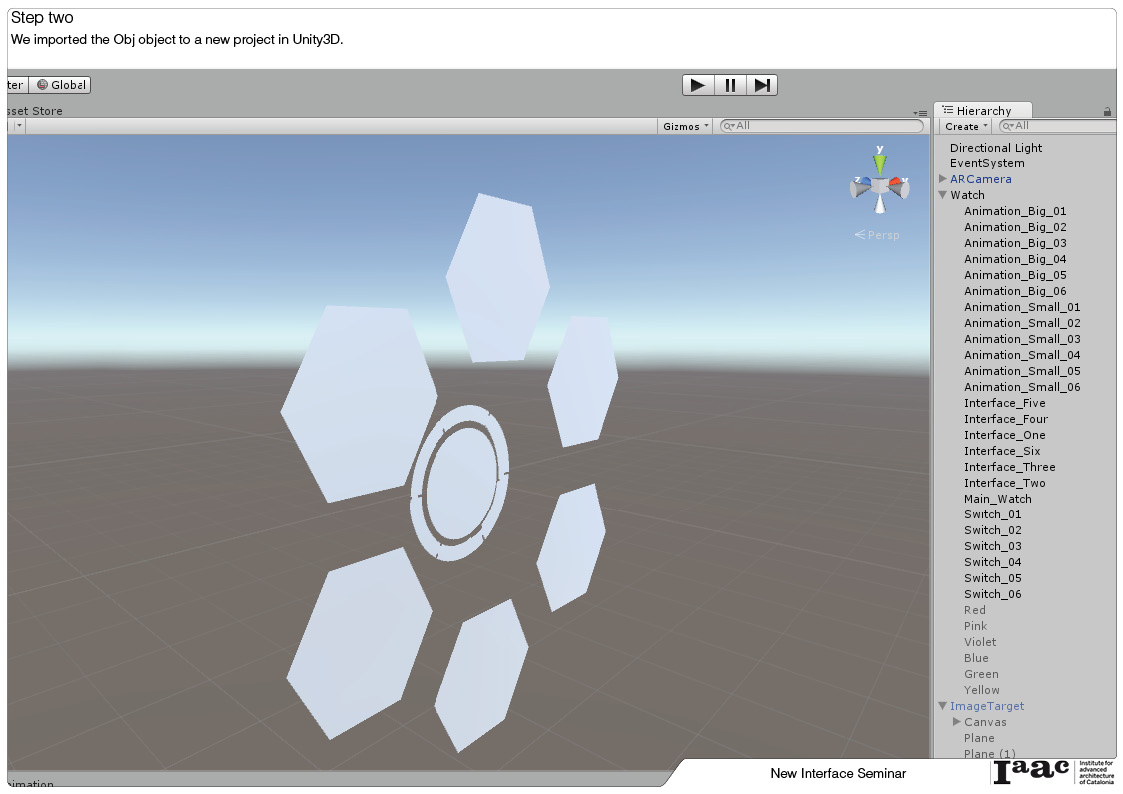Click the Hierarchy tab header
Viewport: 1123px width, 794px height.
click(982, 110)
